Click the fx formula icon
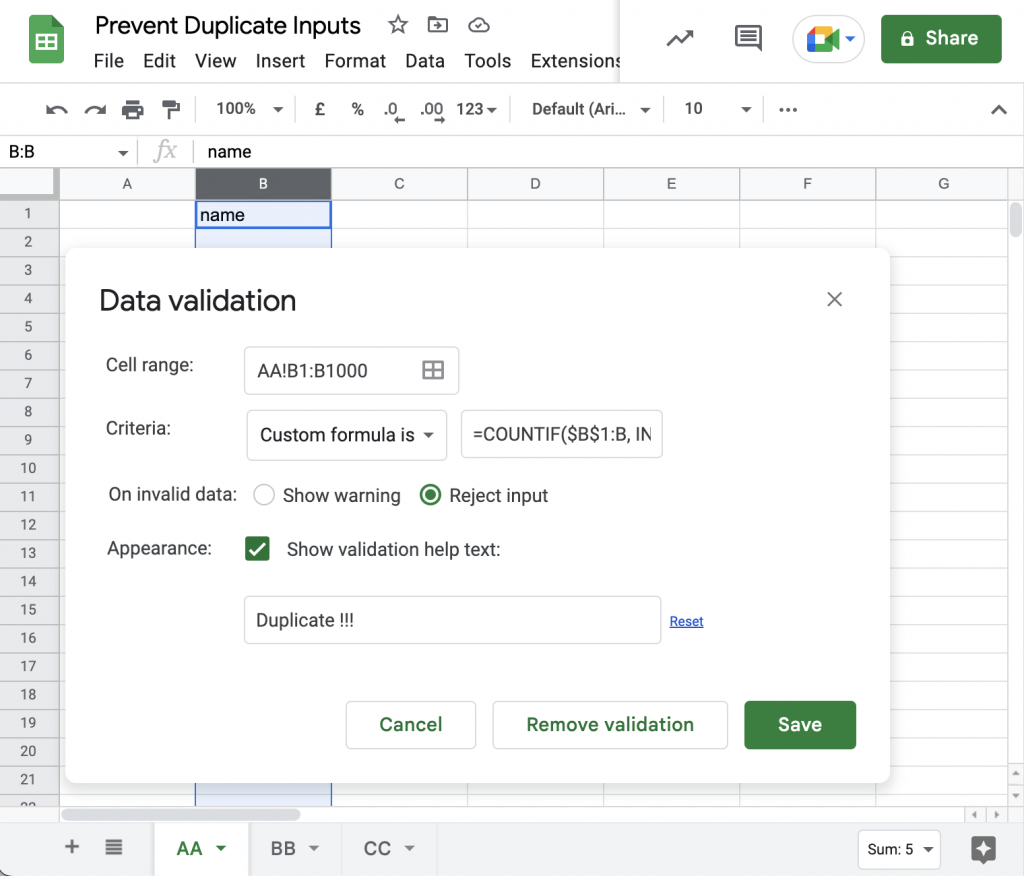Image resolution: width=1024 pixels, height=876 pixels. (x=165, y=151)
